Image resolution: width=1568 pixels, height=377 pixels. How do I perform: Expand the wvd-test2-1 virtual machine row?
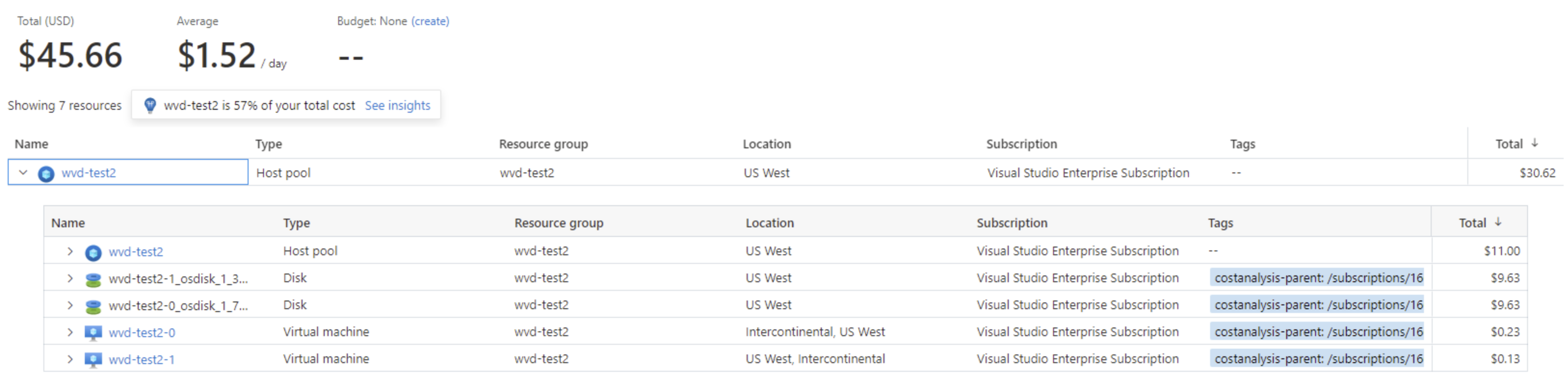[x=70, y=359]
